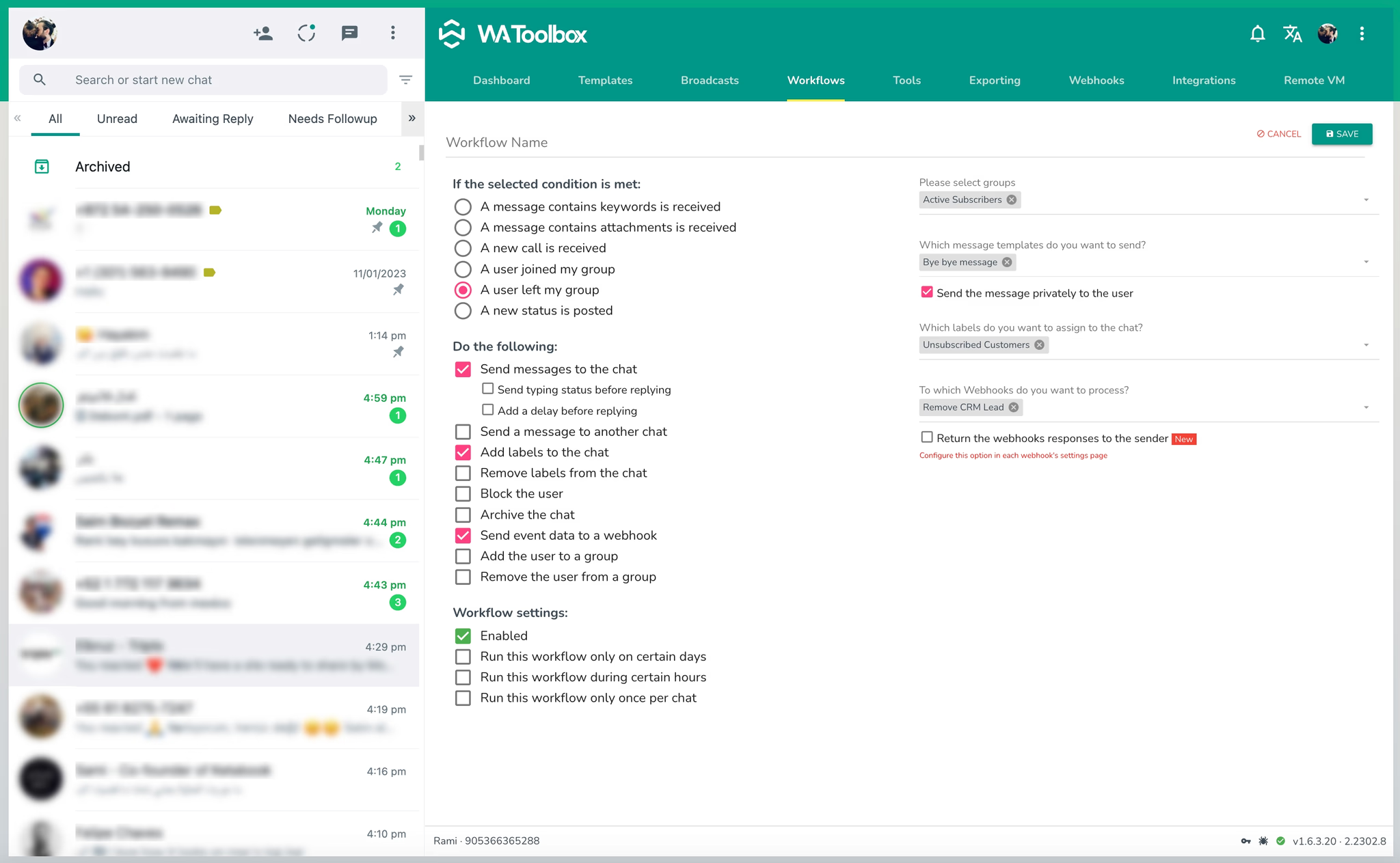Remove the Active Subscribers chip
Image resolution: width=1400 pixels, height=863 pixels.
(1012, 200)
